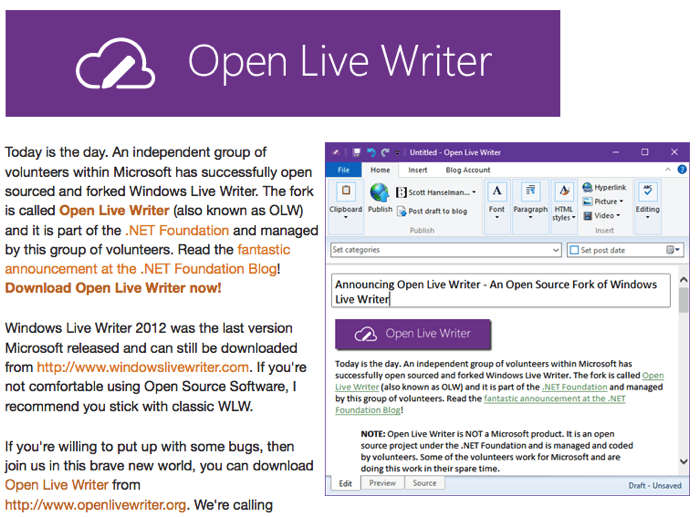
Task: Switch to the Insert ribbon tab
Action: [418, 170]
